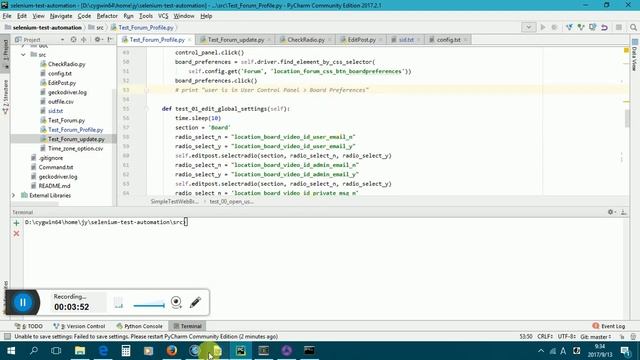
Task: Click Hide Project panel icon
Action: 110,40
